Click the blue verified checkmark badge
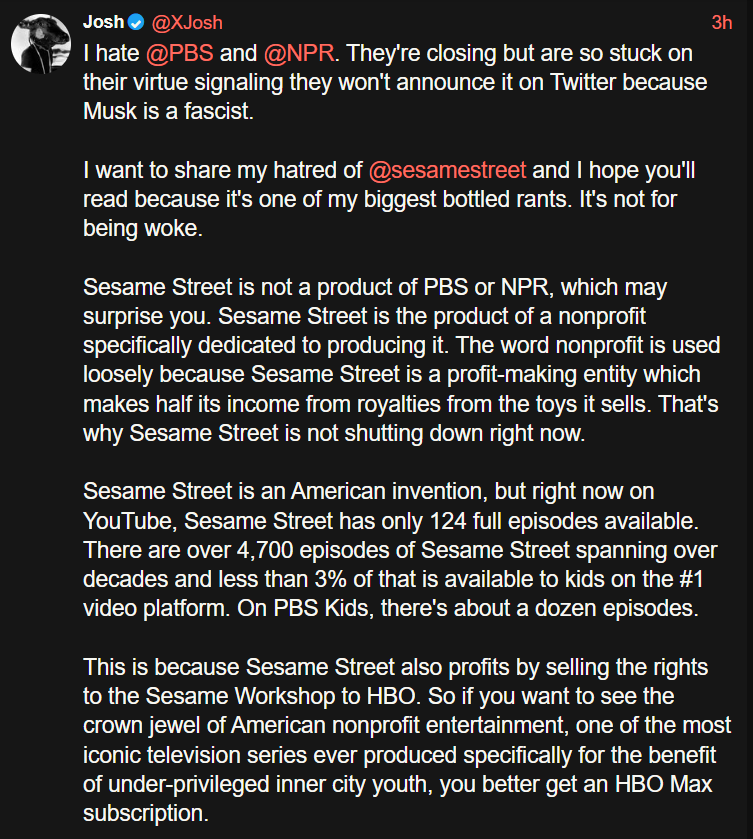This screenshot has height=839, width=753. click(x=137, y=22)
